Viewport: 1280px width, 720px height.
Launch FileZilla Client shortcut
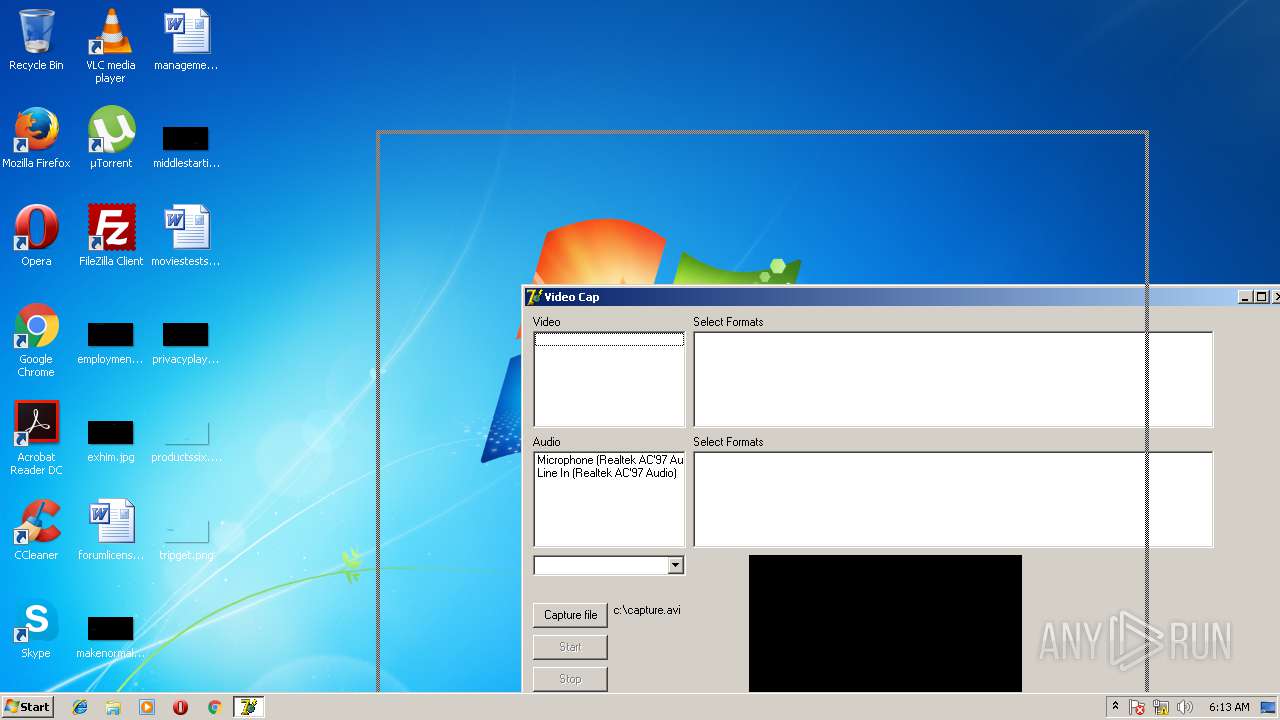point(110,236)
